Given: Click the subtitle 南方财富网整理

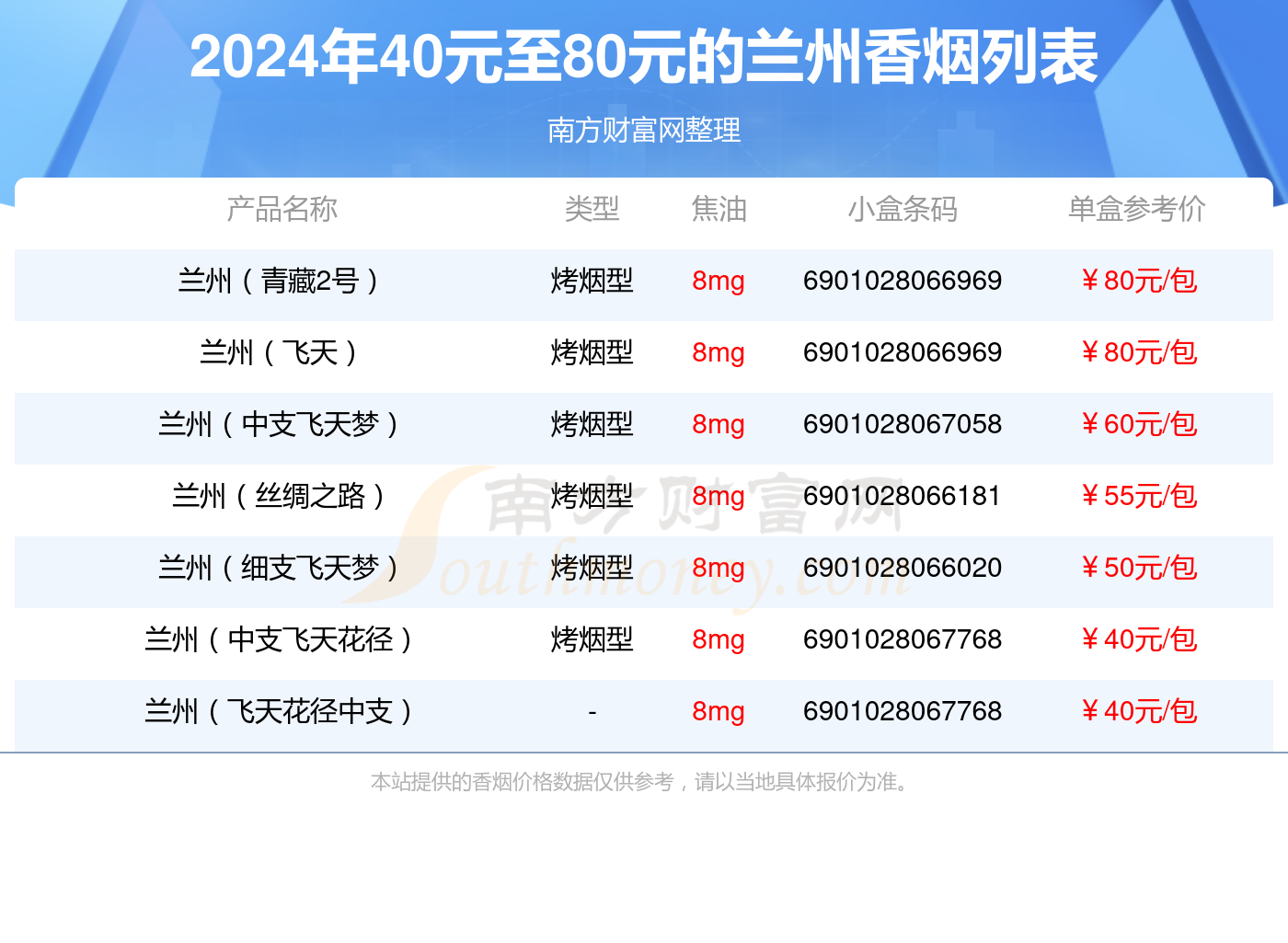Looking at the screenshot, I should (644, 131).
